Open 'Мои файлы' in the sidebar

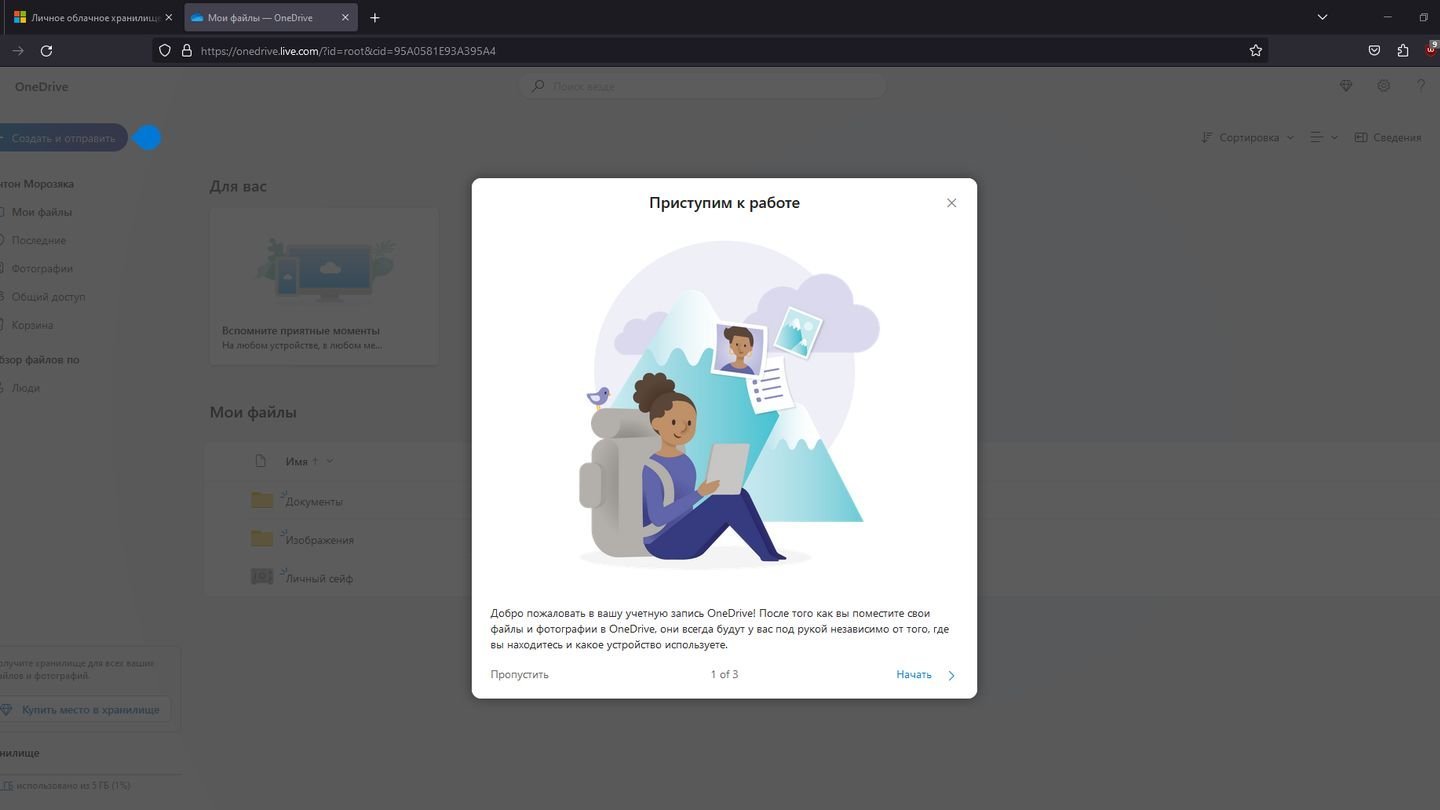coord(41,212)
